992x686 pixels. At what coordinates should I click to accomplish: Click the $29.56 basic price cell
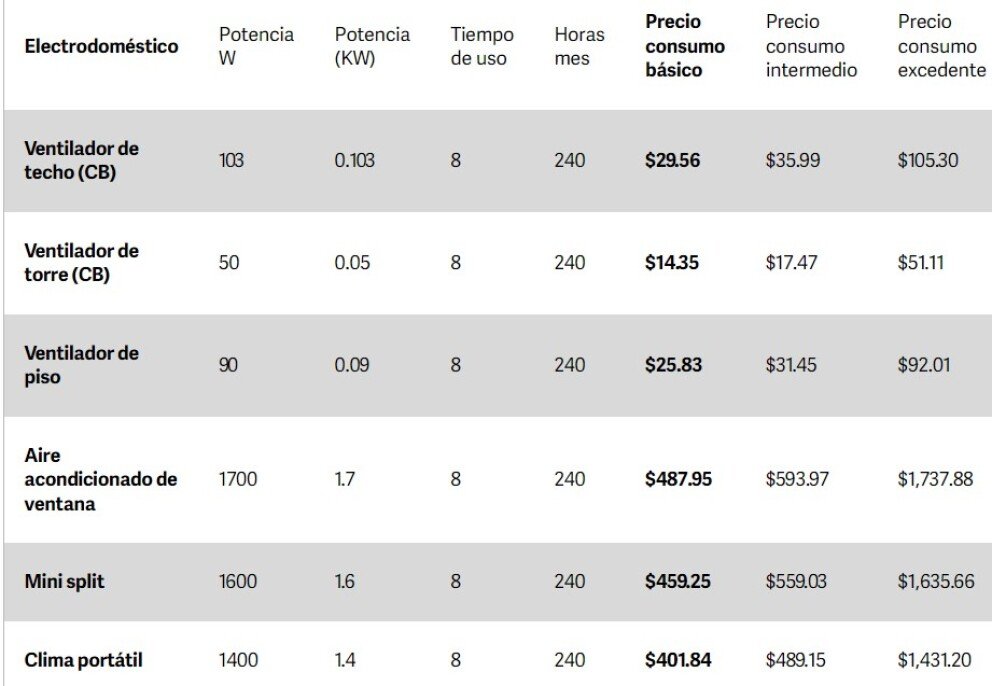(x=673, y=160)
